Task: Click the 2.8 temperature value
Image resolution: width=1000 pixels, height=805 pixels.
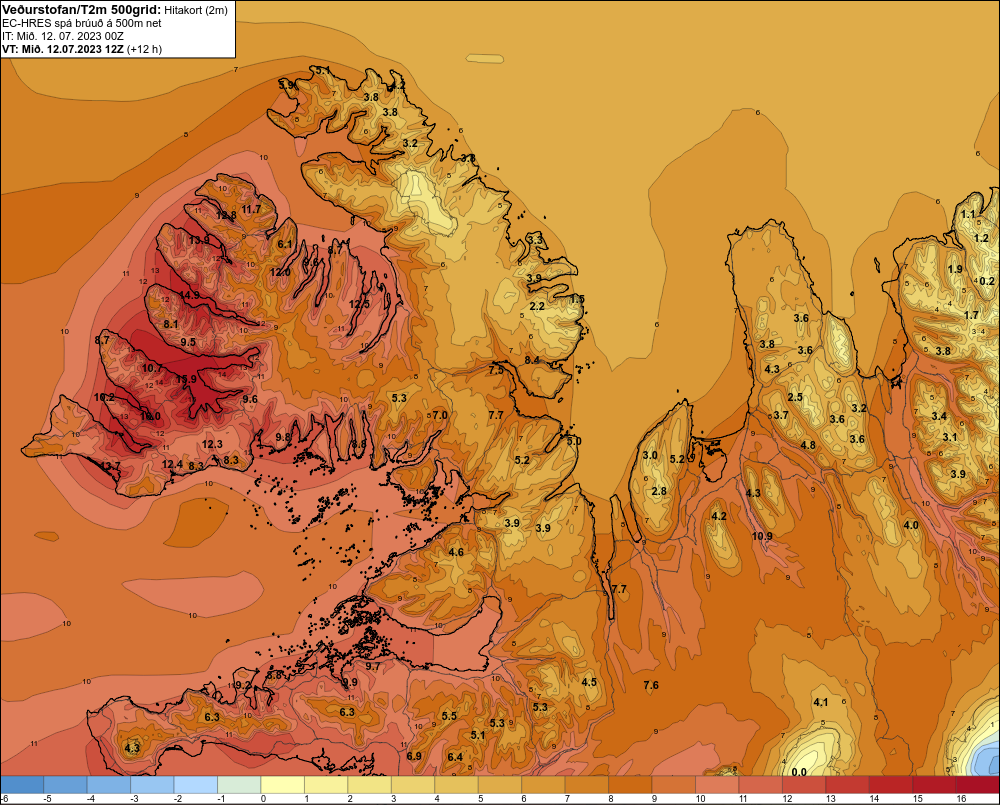Action: click(x=659, y=491)
